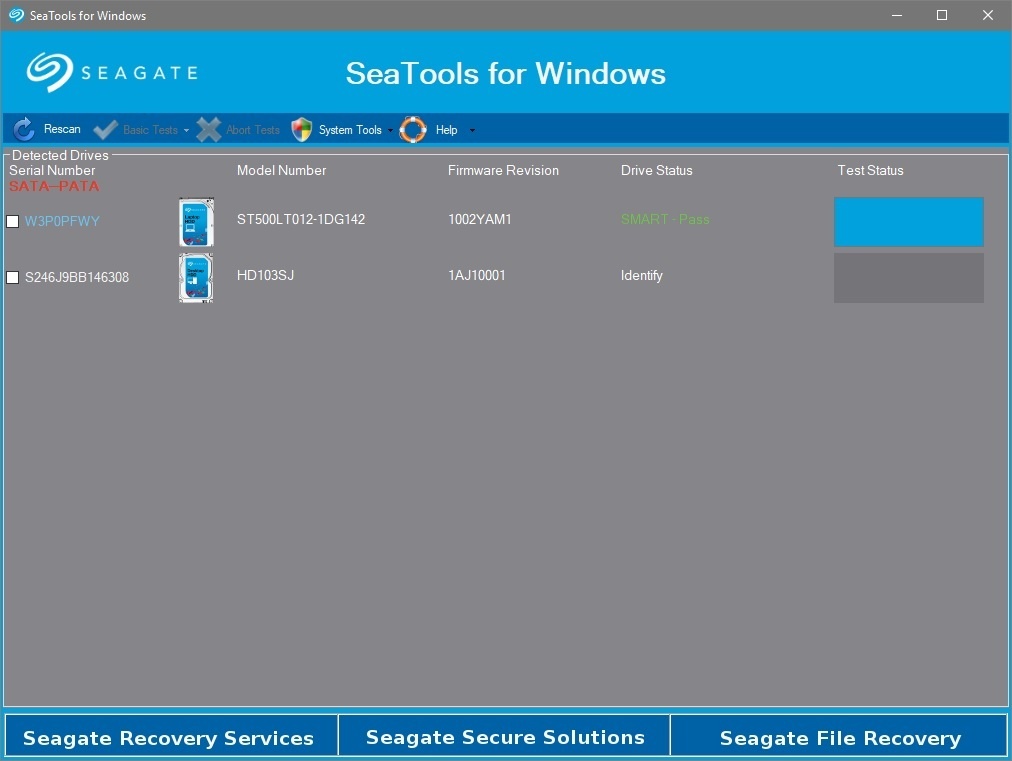Viewport: 1012px width, 761px height.
Task: Check the box for drive S246J9BB146308
Action: coord(12,278)
